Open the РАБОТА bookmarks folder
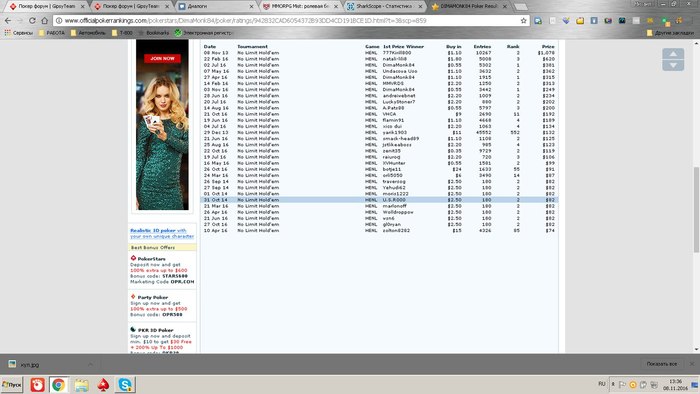This screenshot has width=700, height=394. coord(52,33)
